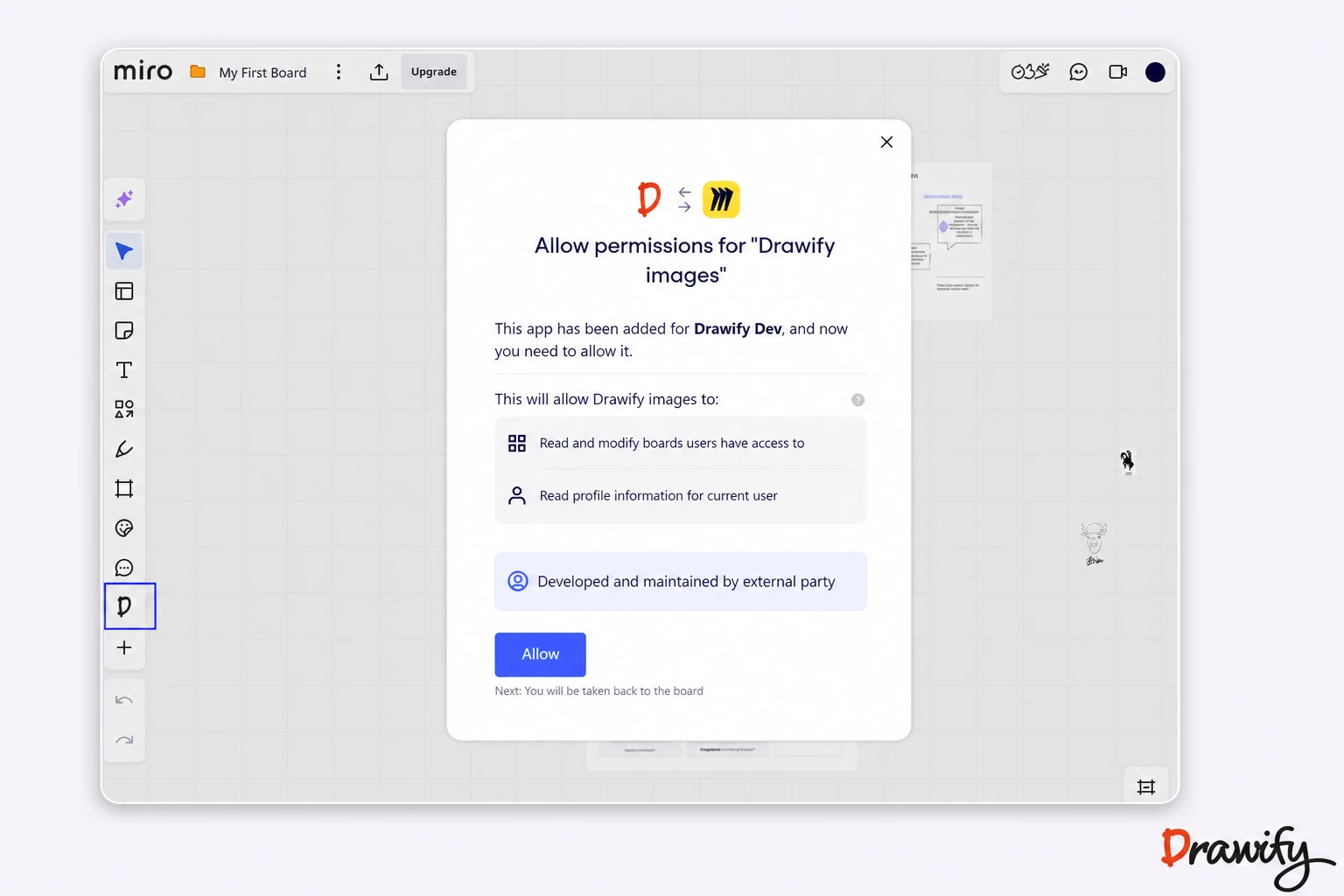
Task: Click the Export board upload icon
Action: click(x=379, y=72)
